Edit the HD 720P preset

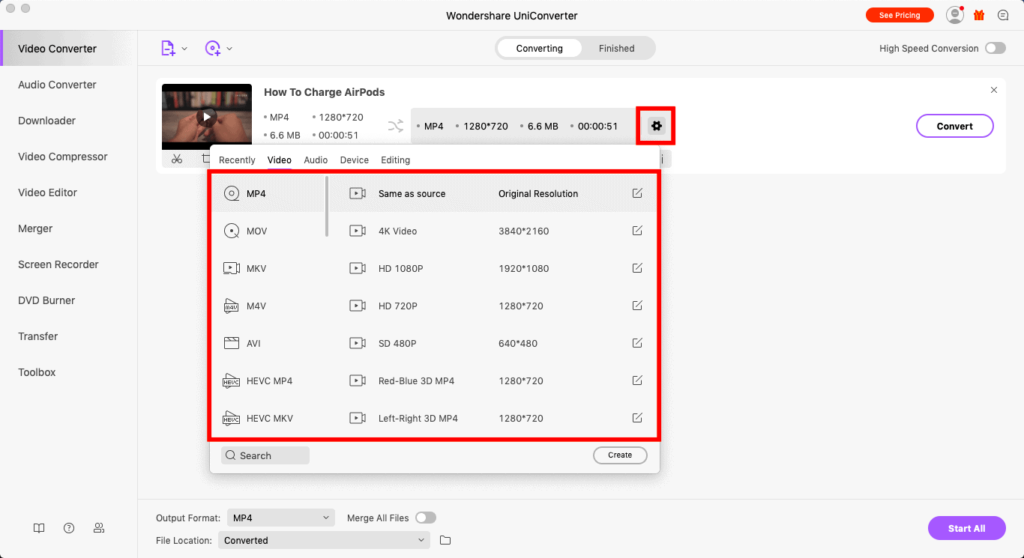pyautogui.click(x=637, y=305)
